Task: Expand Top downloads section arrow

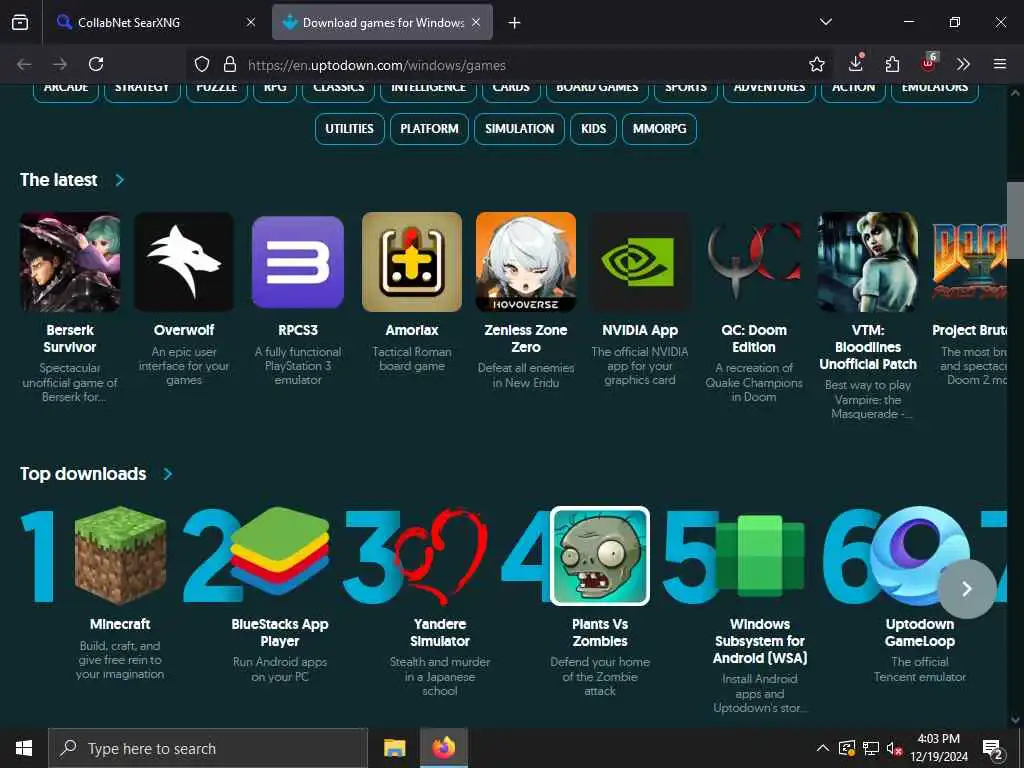Action: pyautogui.click(x=168, y=473)
